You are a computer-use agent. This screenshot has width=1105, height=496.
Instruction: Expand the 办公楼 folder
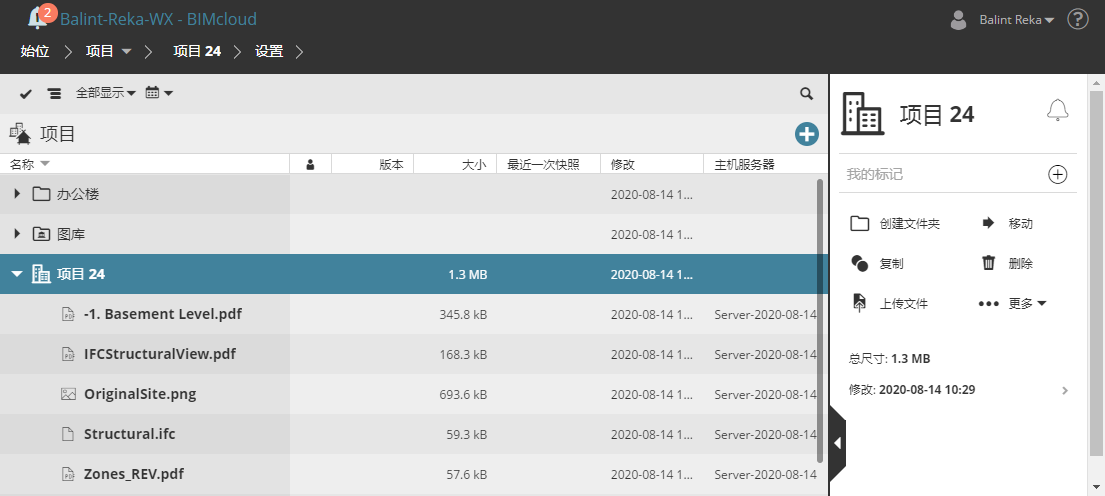pos(18,194)
